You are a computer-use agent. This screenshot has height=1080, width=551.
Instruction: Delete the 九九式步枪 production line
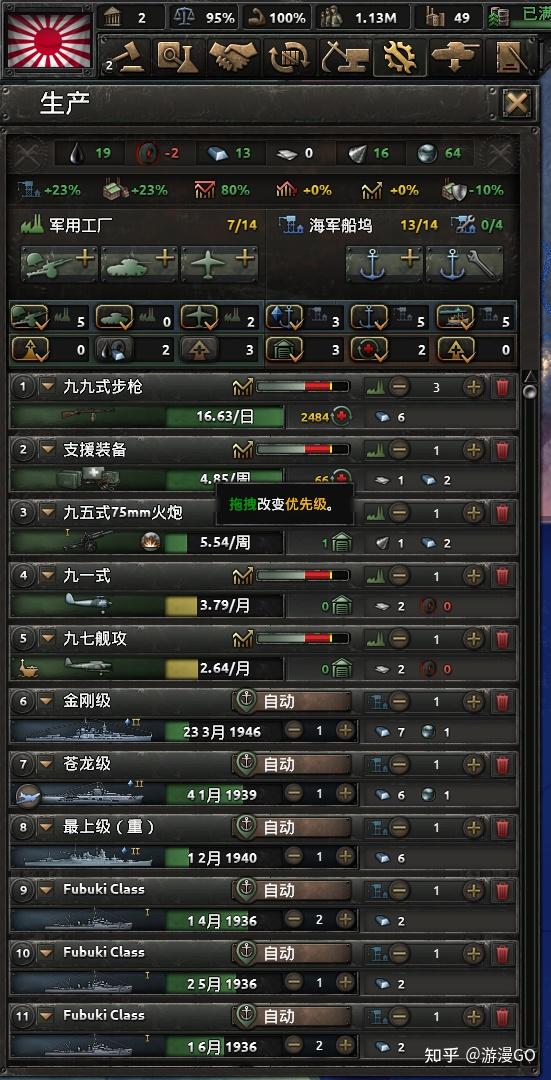(503, 388)
